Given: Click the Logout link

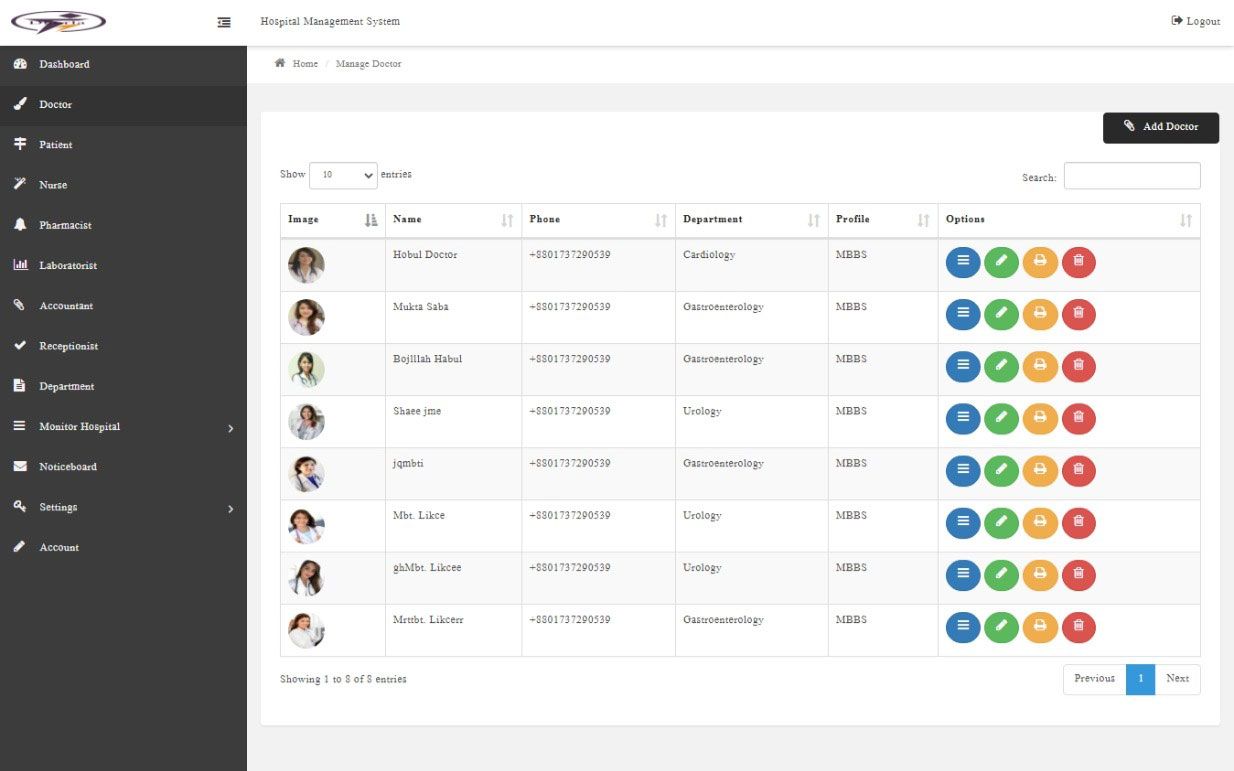Looking at the screenshot, I should click(x=1196, y=21).
